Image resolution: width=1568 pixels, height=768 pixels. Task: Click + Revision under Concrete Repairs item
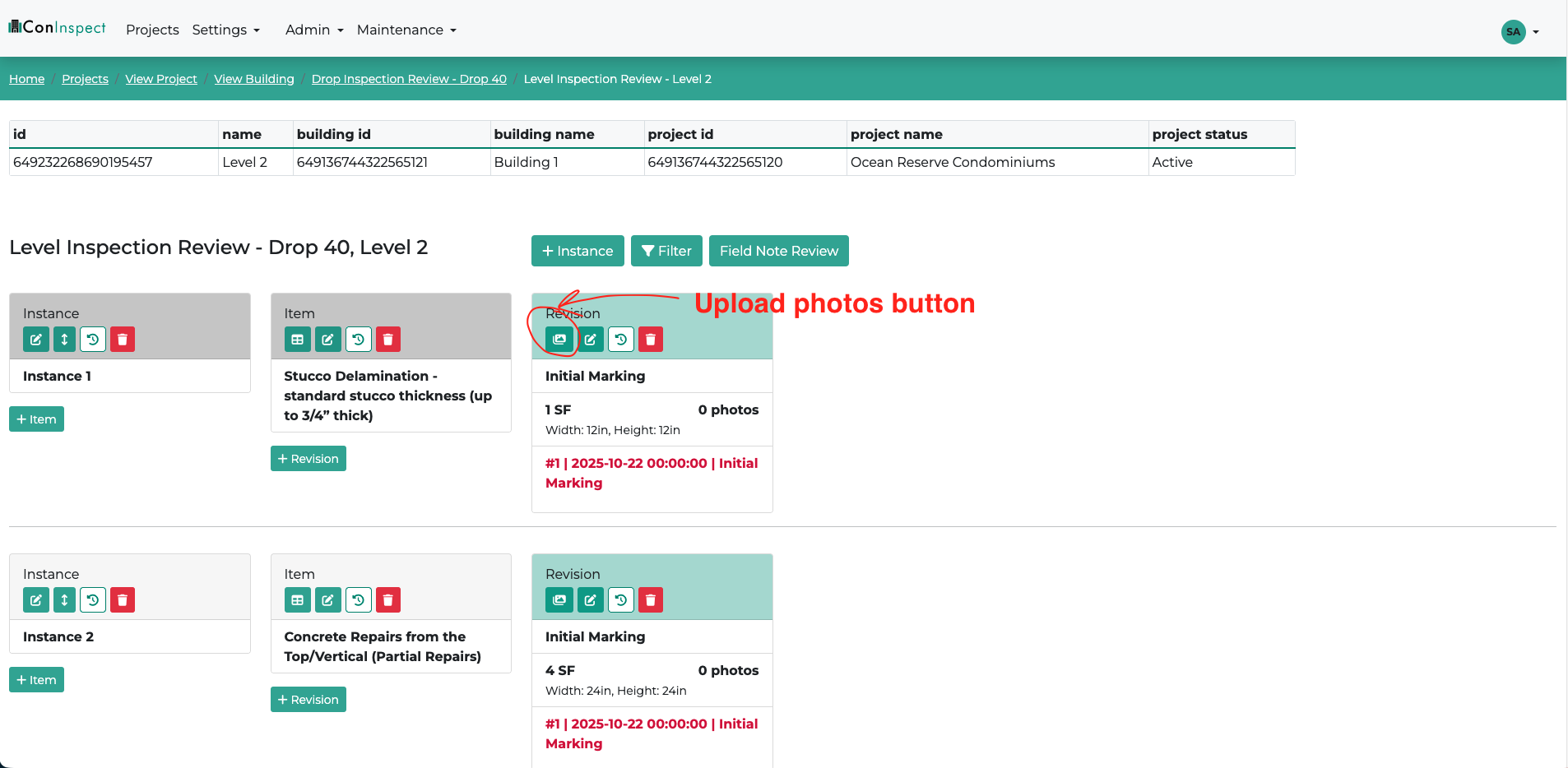tap(308, 700)
